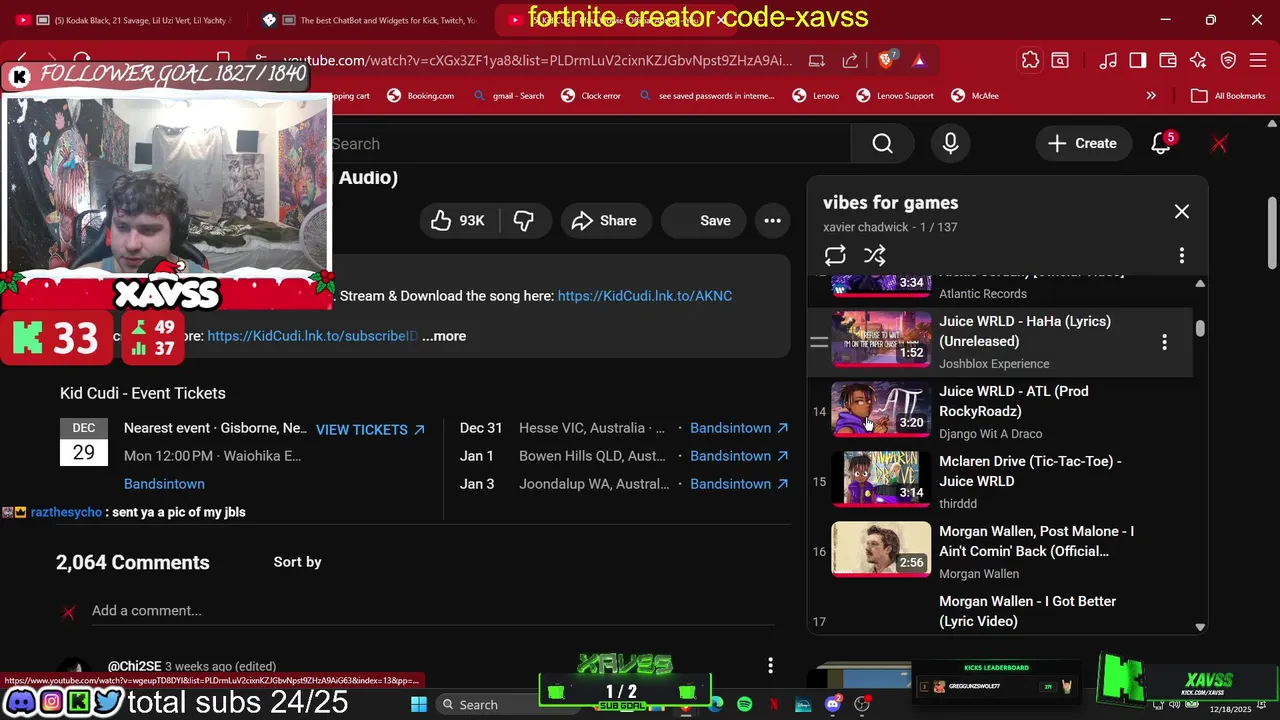The width and height of the screenshot is (1280, 720).
Task: Click Brave Rewards triangle icon
Action: 919,61
